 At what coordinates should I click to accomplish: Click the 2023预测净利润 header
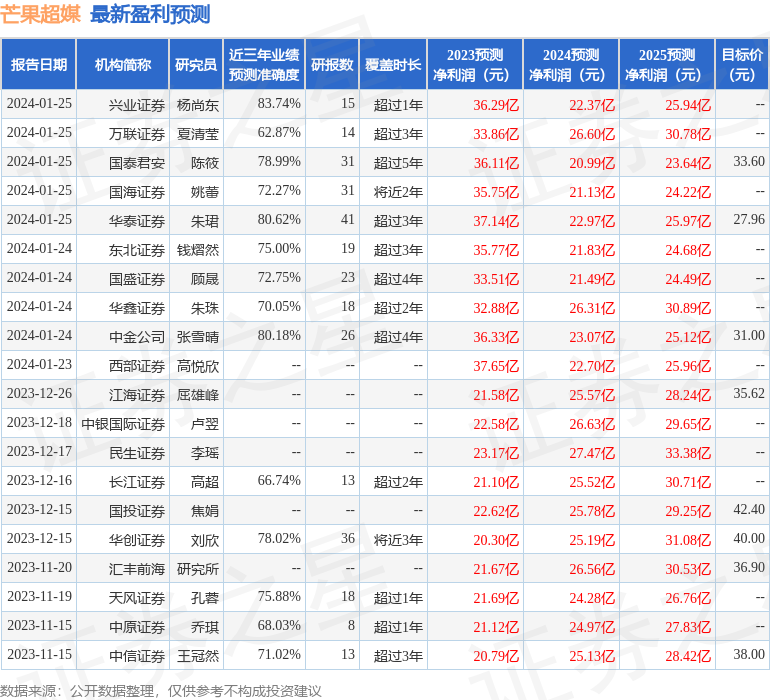tap(475, 64)
